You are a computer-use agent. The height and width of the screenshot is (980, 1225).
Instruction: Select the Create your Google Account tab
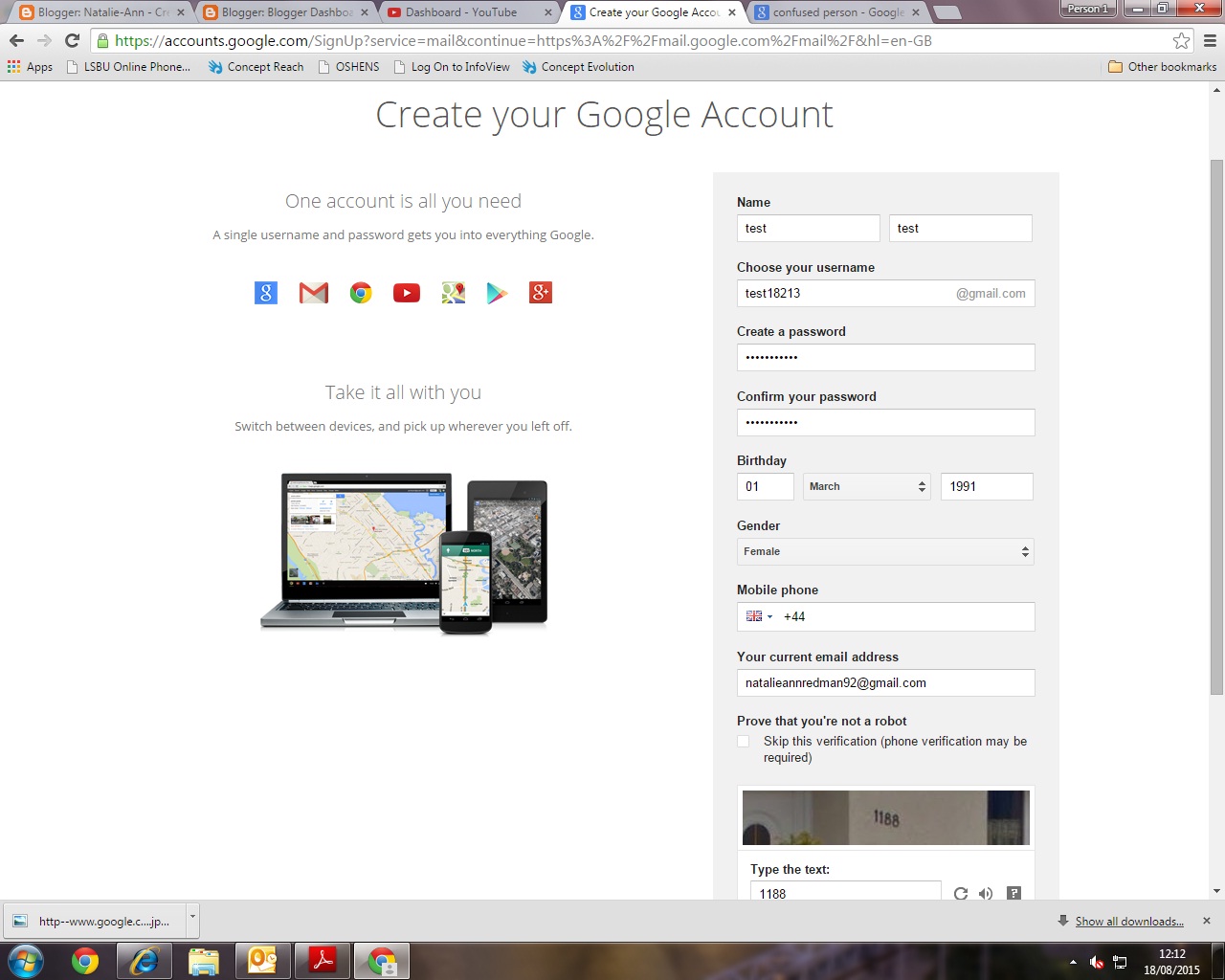click(652, 12)
